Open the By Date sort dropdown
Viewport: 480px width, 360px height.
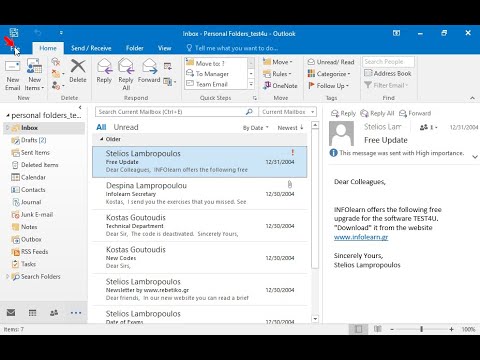click(255, 128)
